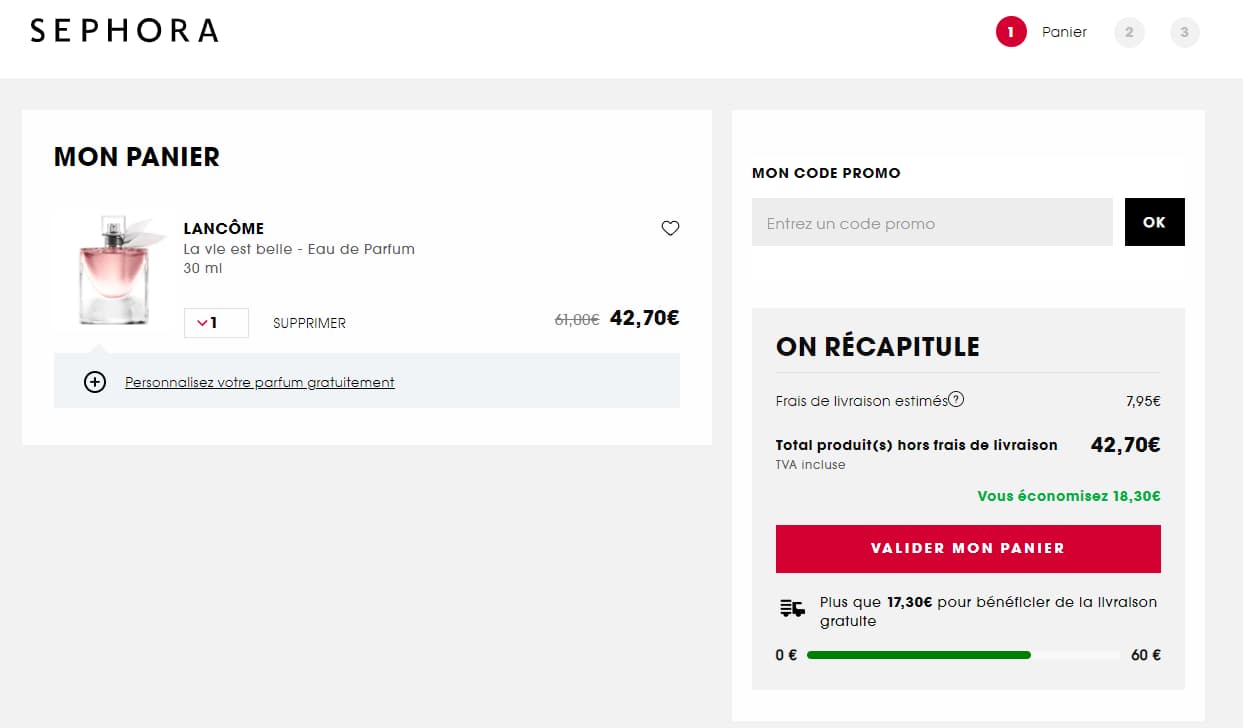Go to checkout step 3 circle
This screenshot has width=1243, height=728.
[x=1184, y=32]
